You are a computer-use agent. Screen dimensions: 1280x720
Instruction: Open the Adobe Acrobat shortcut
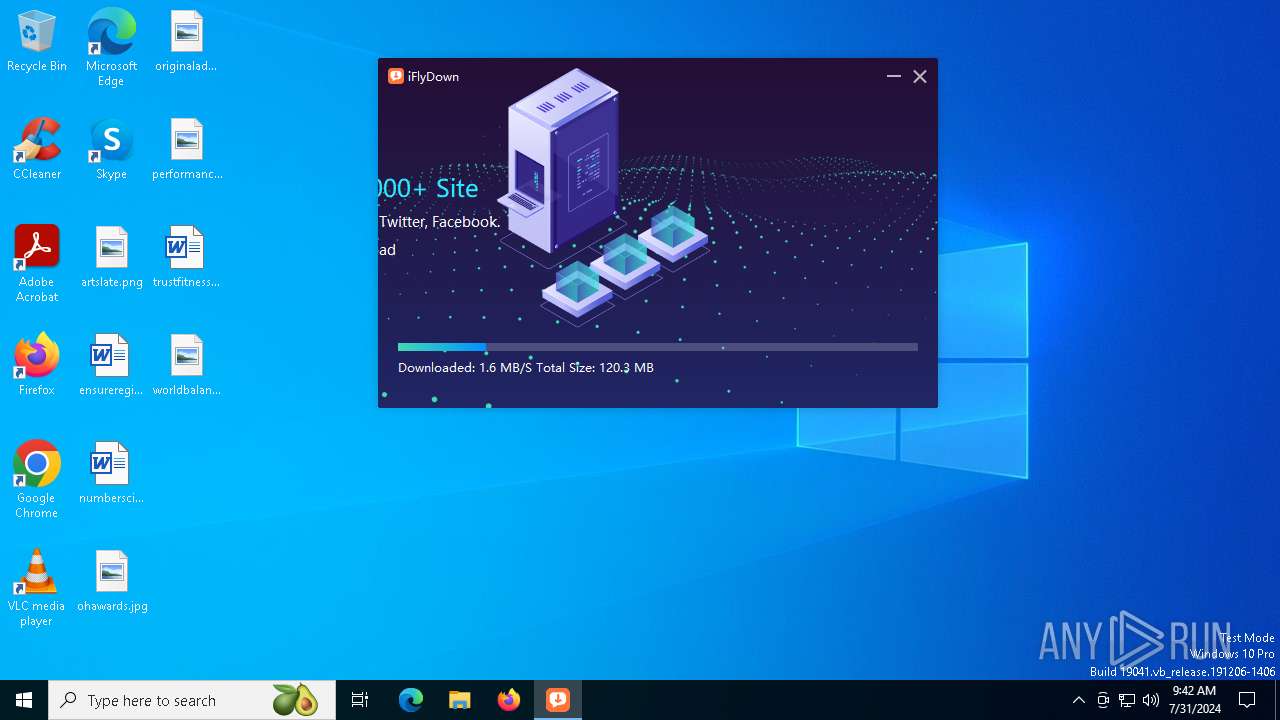pos(37,264)
